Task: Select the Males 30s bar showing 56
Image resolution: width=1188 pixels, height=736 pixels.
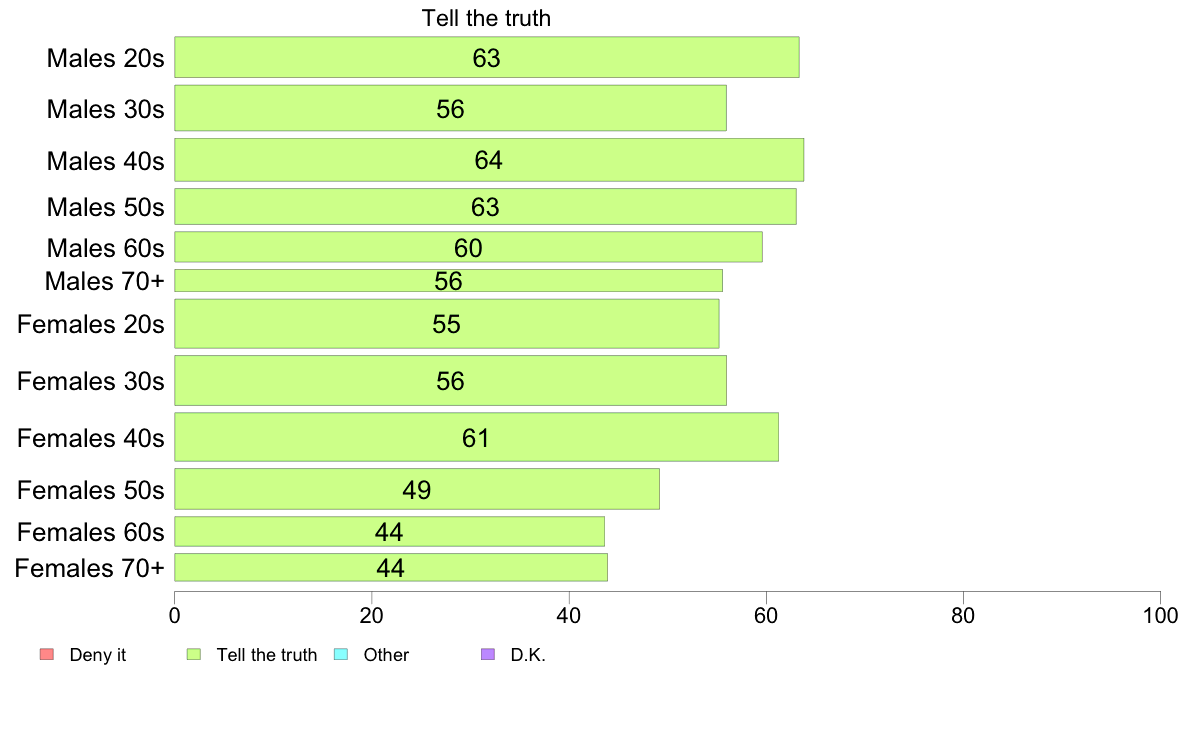Action: click(x=450, y=108)
